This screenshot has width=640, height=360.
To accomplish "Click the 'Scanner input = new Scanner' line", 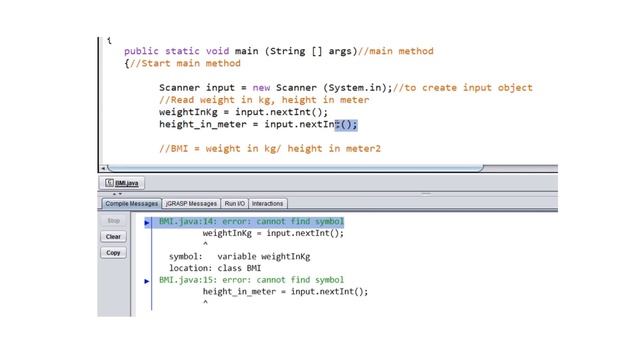I will click(345, 87).
